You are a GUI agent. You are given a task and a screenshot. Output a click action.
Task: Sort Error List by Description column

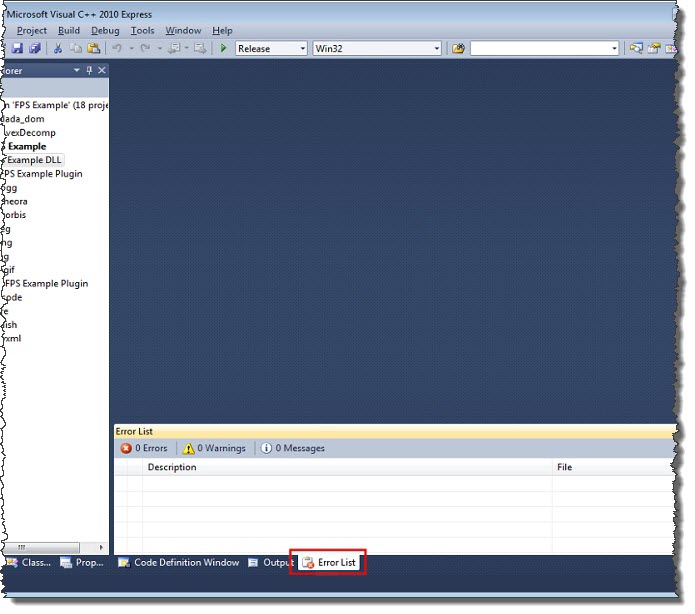[347, 467]
